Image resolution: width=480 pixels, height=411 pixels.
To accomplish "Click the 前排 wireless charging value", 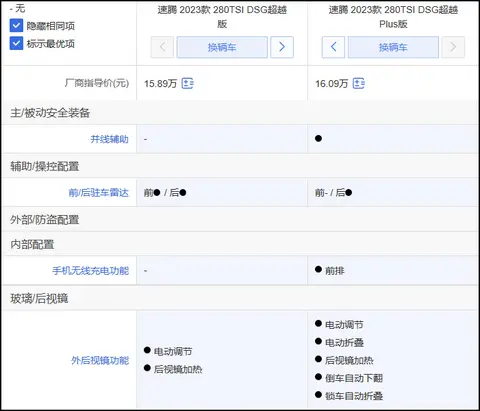I will (335, 271).
